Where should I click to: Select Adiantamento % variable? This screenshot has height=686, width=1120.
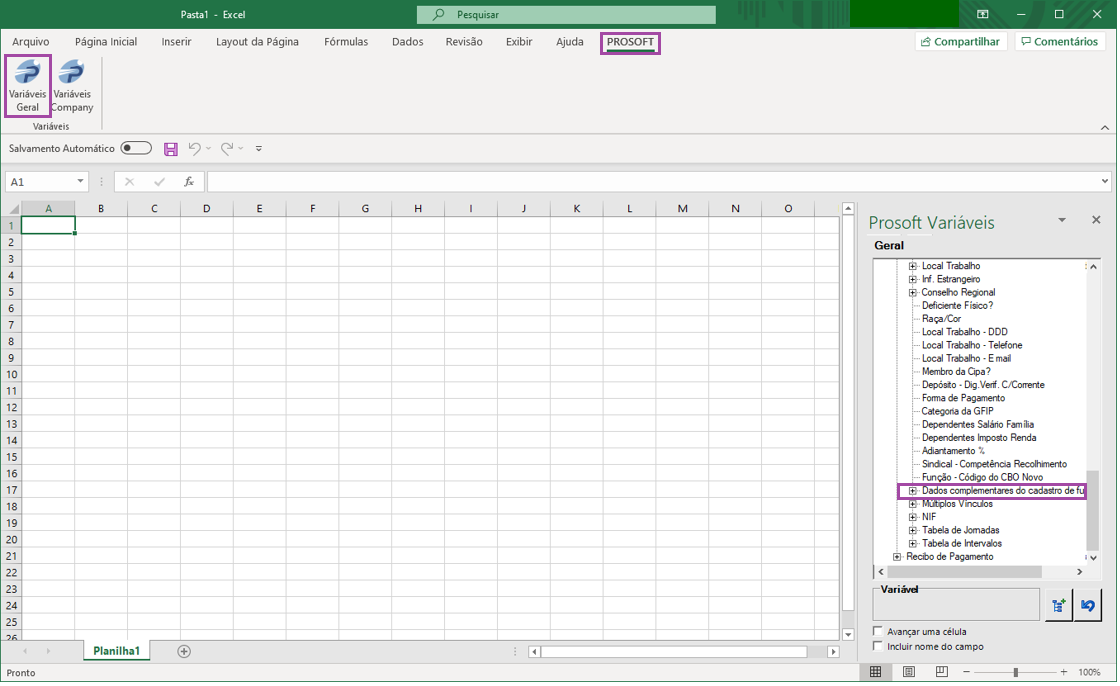[953, 451]
